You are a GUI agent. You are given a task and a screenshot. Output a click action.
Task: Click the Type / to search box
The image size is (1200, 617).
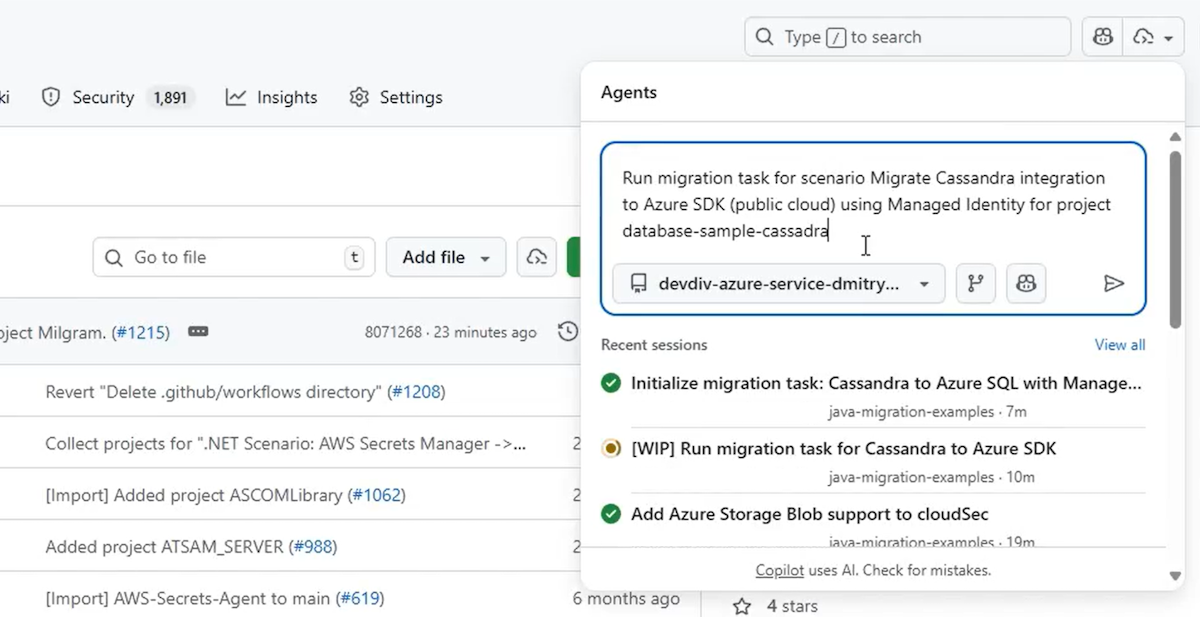point(907,37)
